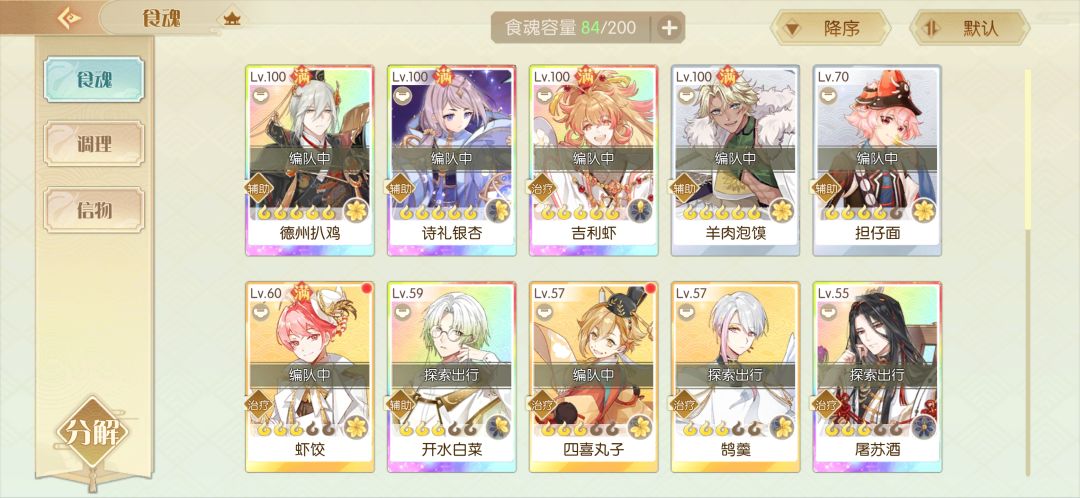Select the 四喜丸子 card with red dot
Screen dimensions: 1080x498
coord(594,377)
